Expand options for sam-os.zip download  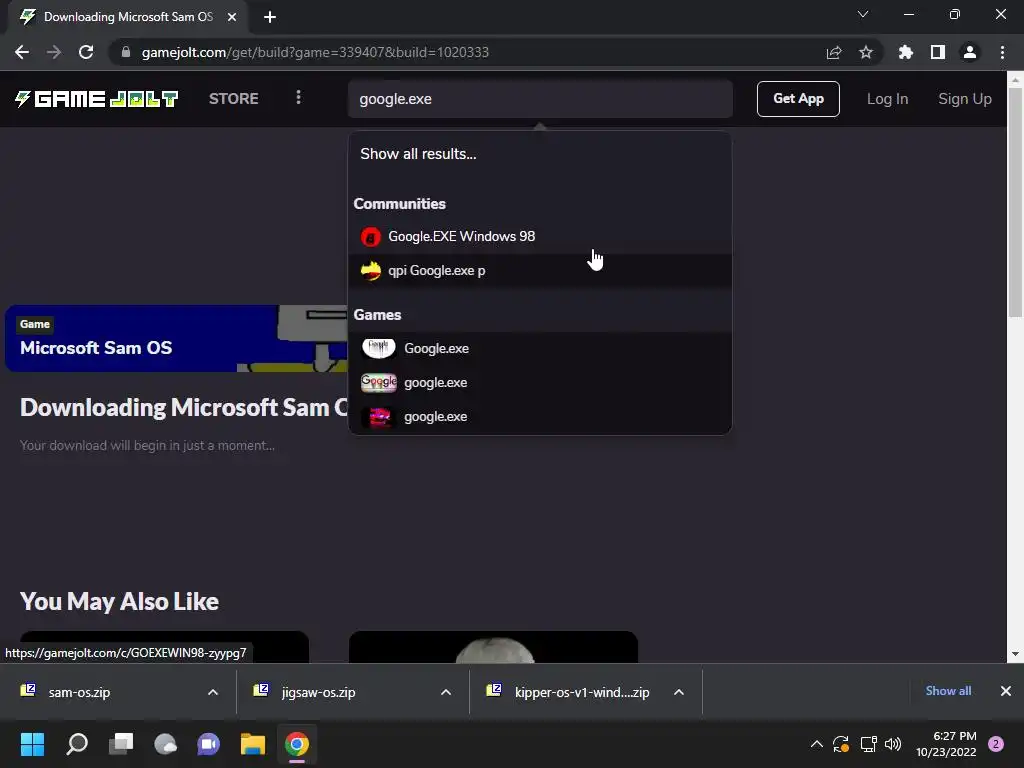click(x=213, y=692)
